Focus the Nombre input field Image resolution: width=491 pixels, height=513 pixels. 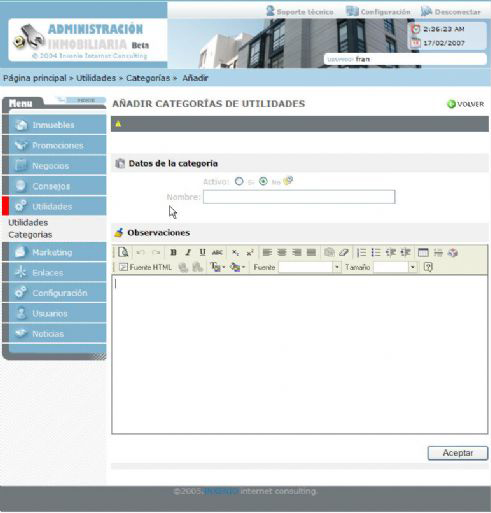tap(299, 197)
